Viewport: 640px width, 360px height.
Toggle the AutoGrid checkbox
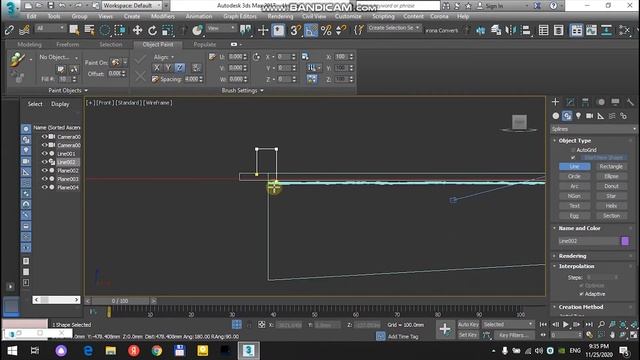click(x=573, y=150)
